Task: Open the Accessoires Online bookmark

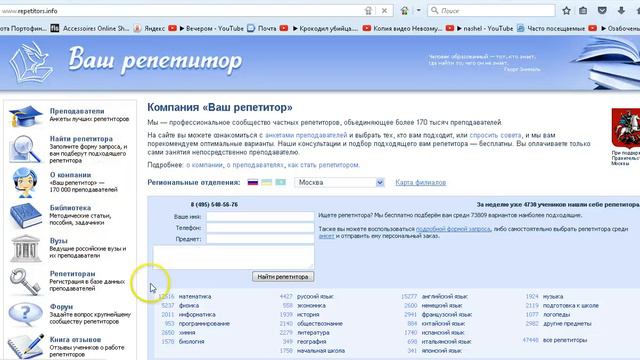Action: click(x=90, y=28)
